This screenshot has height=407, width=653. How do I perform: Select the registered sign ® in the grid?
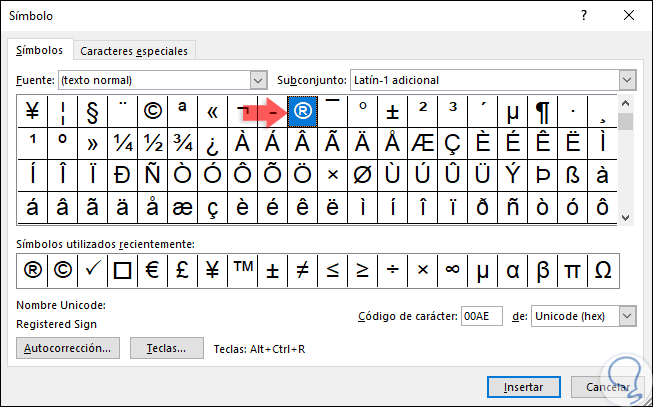(x=302, y=112)
